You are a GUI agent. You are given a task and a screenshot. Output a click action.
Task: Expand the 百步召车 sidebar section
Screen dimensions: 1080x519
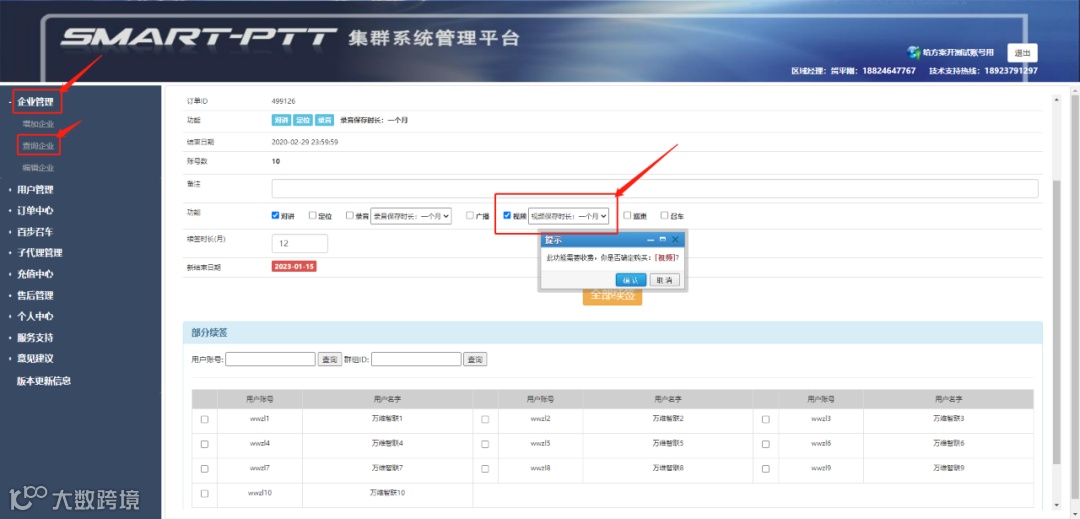pyautogui.click(x=35, y=232)
